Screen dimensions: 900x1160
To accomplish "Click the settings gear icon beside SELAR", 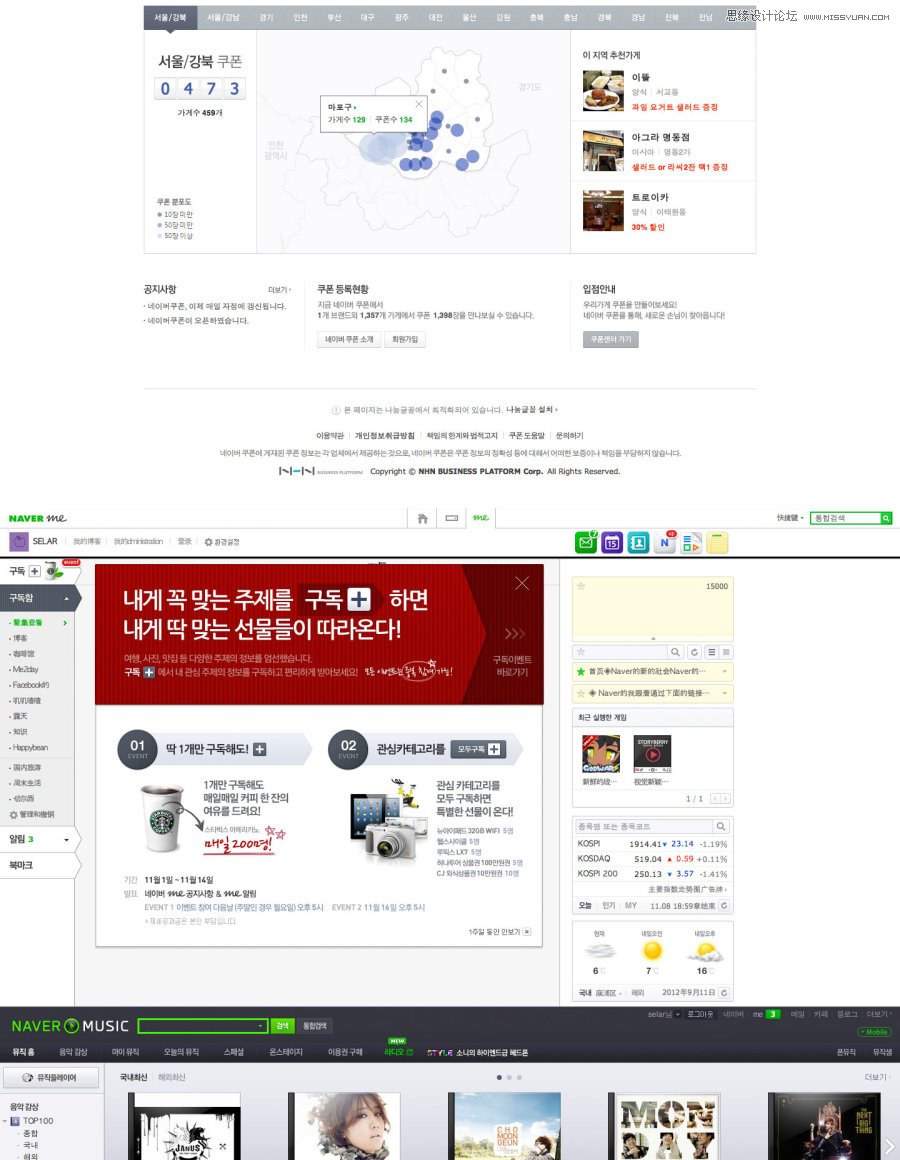I will tap(209, 542).
